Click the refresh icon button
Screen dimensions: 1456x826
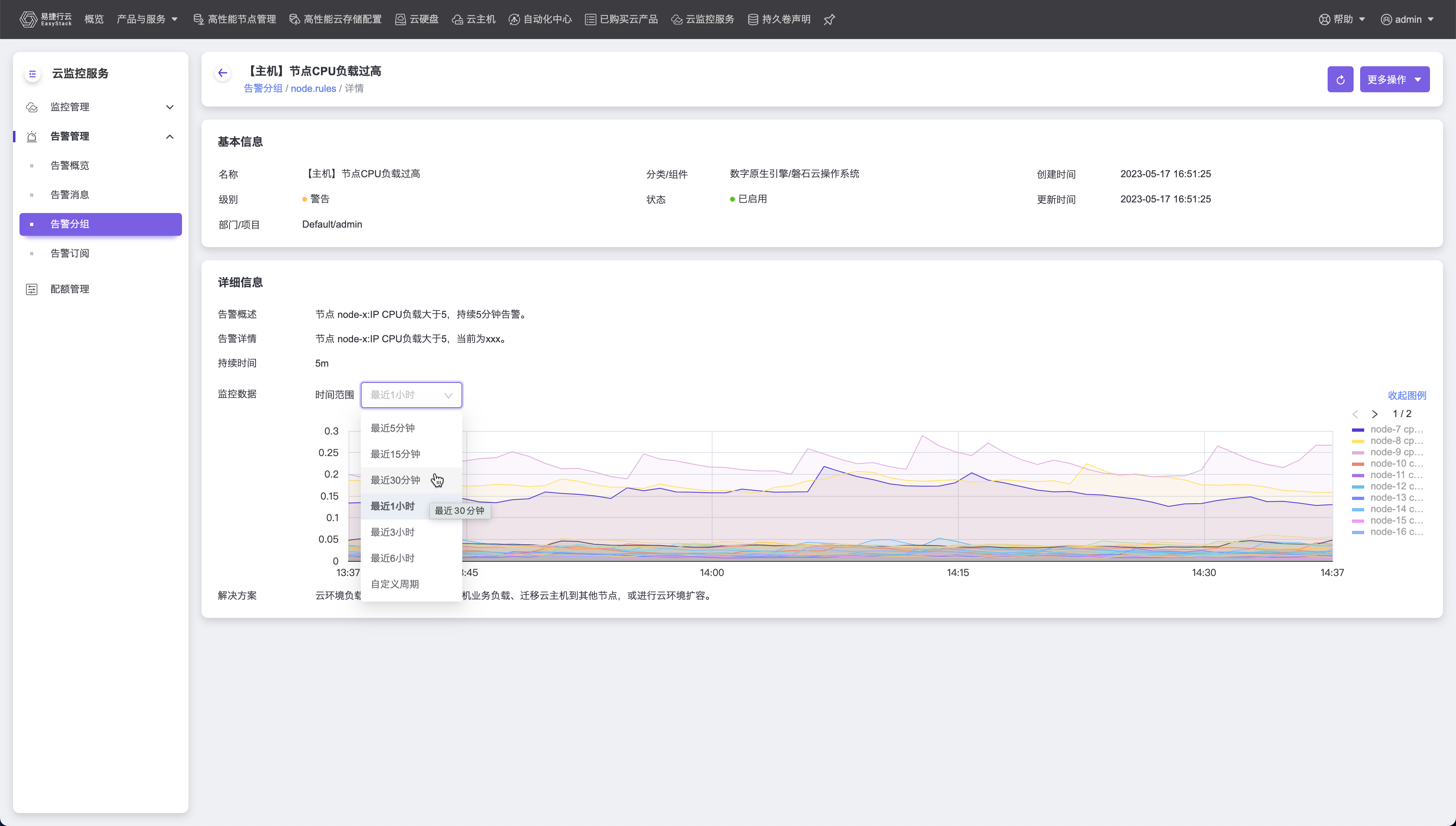(x=1340, y=79)
